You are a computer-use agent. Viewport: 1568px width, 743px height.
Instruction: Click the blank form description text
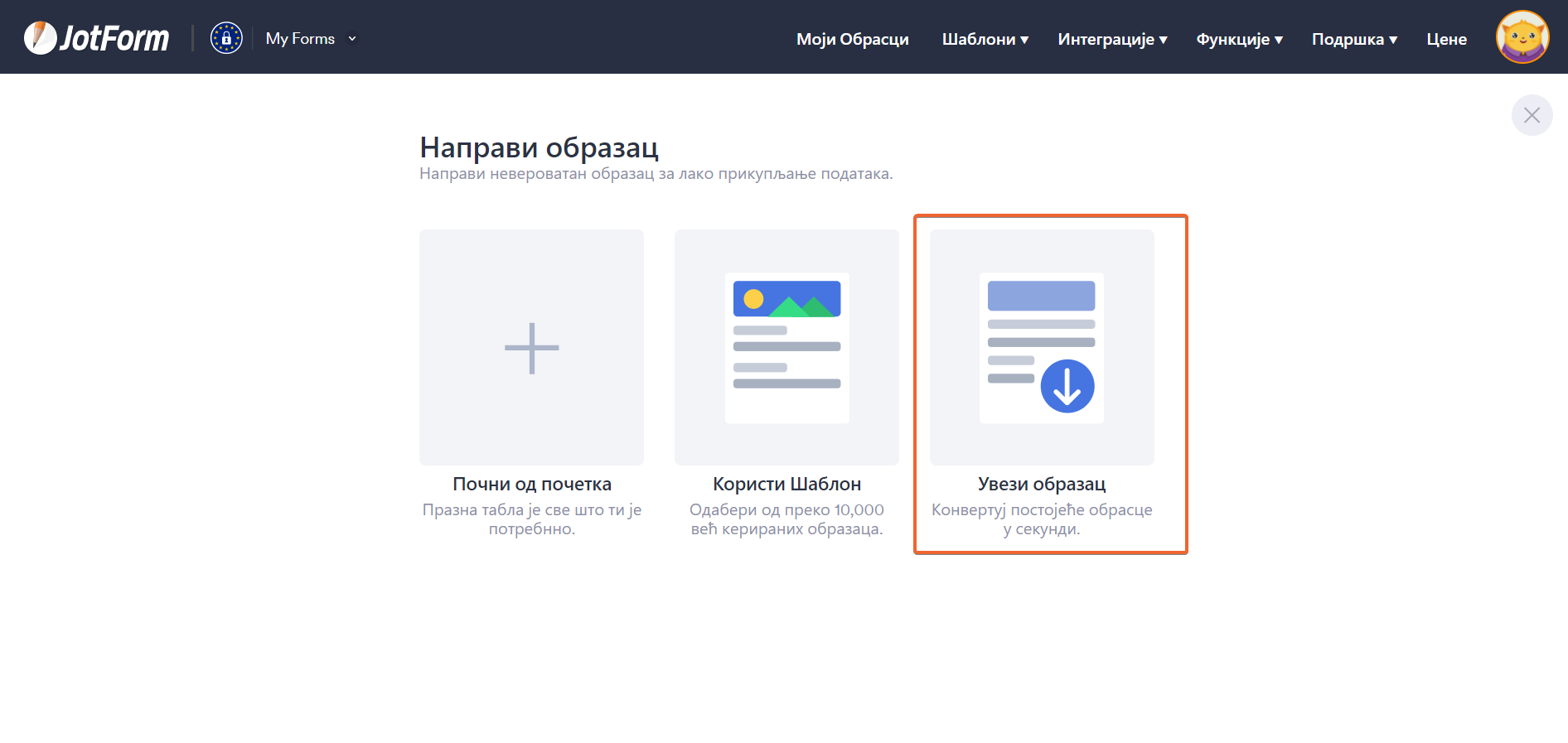click(x=531, y=519)
